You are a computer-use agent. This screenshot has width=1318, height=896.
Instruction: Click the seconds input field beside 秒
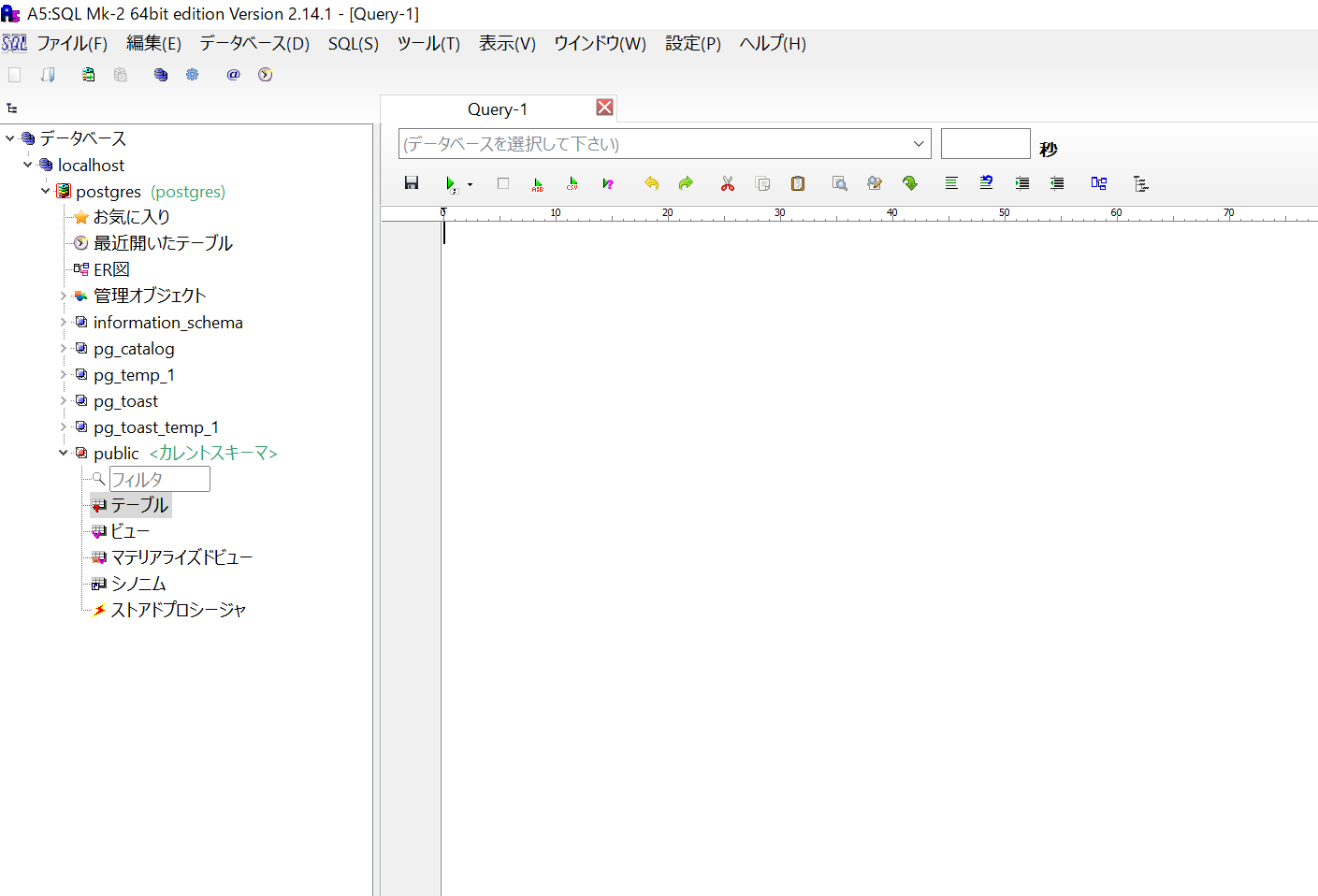(985, 144)
